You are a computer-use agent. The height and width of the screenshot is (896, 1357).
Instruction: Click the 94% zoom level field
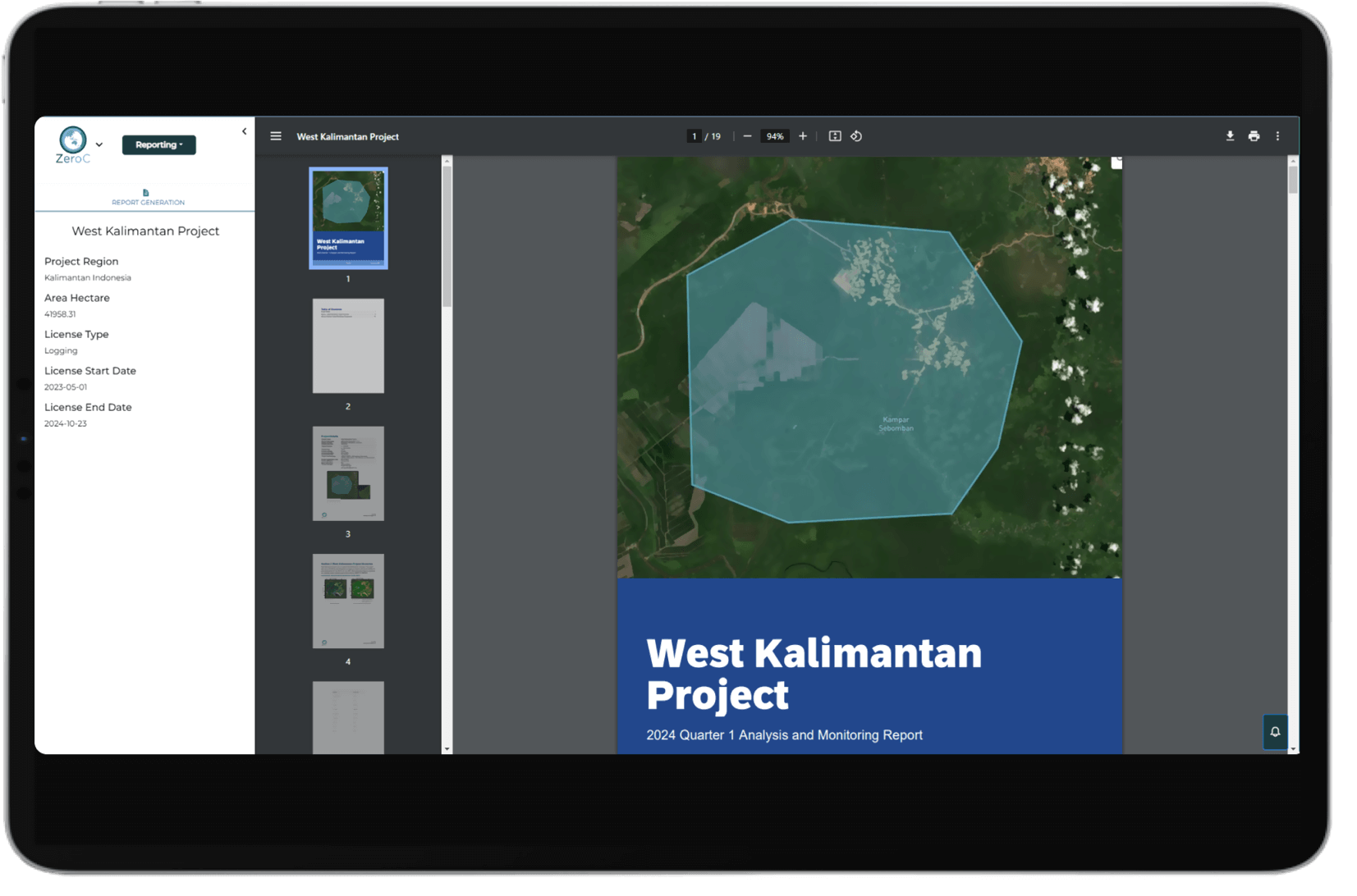coord(774,136)
